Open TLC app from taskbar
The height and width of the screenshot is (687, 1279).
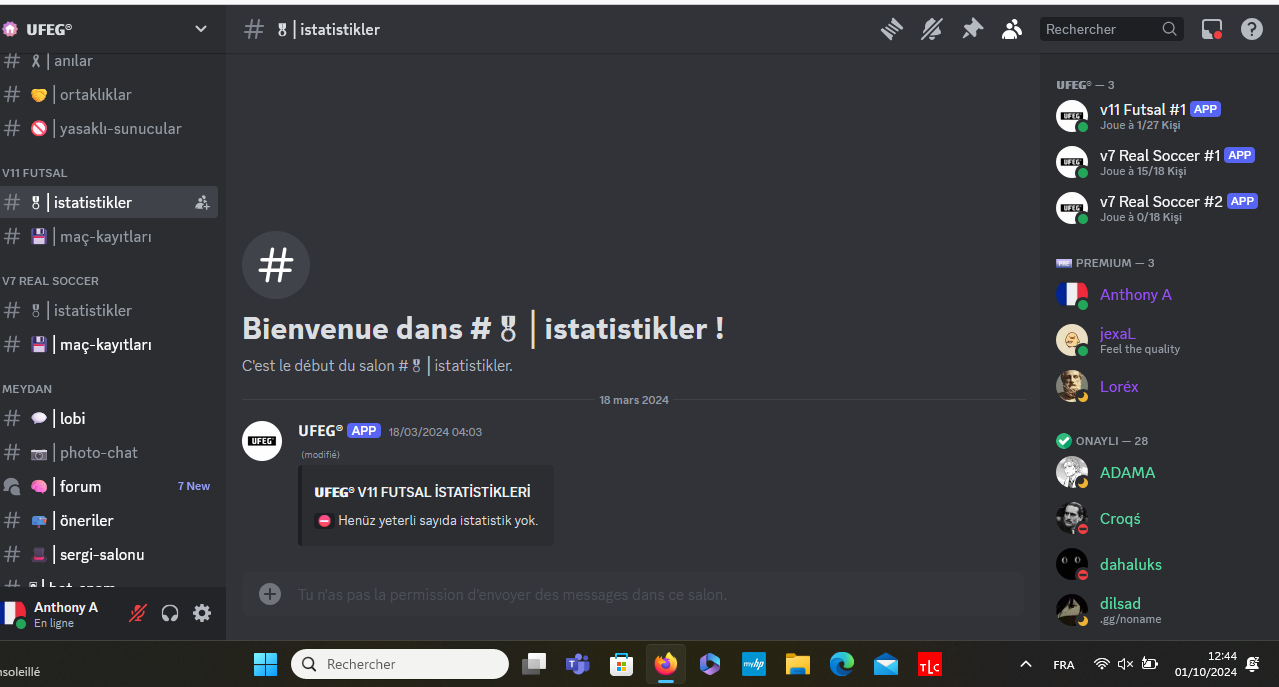930,664
